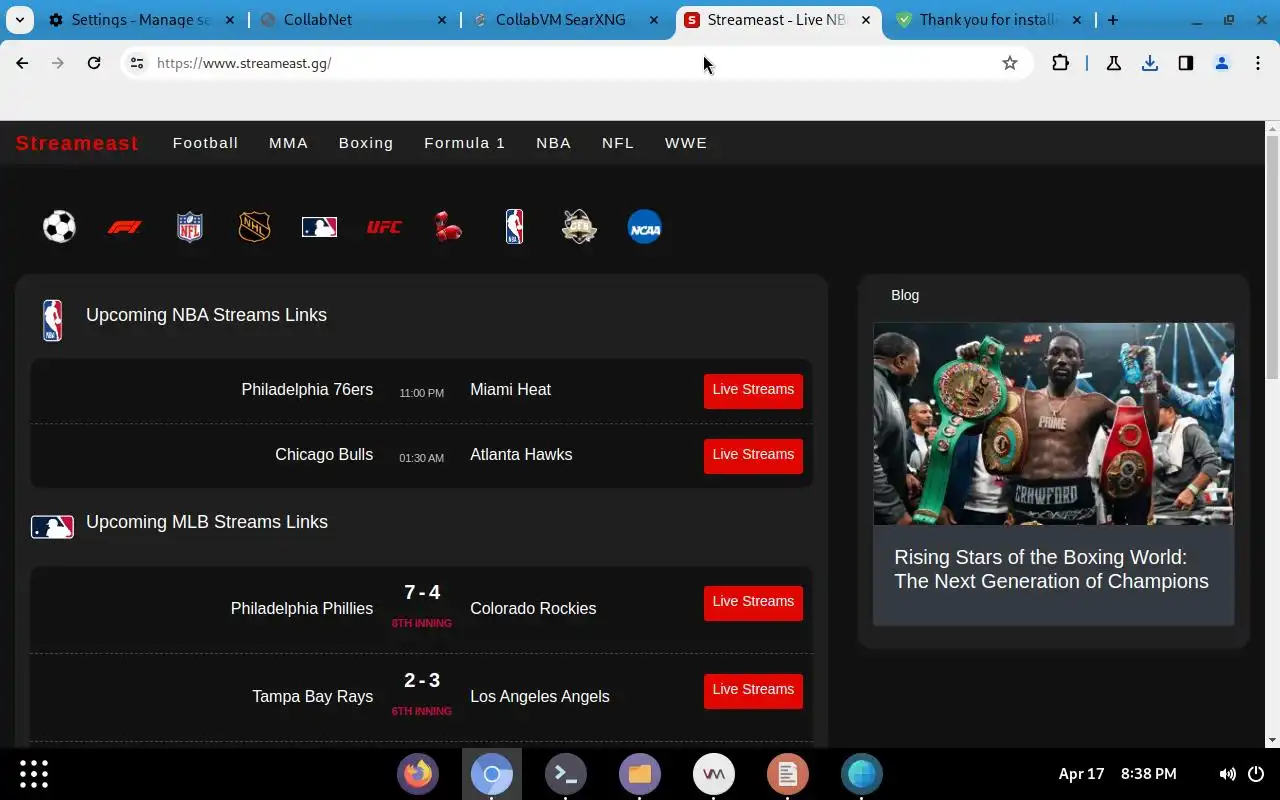Open Chrome three-dot menu
Screen dimensions: 1280x800
(x=1258, y=63)
